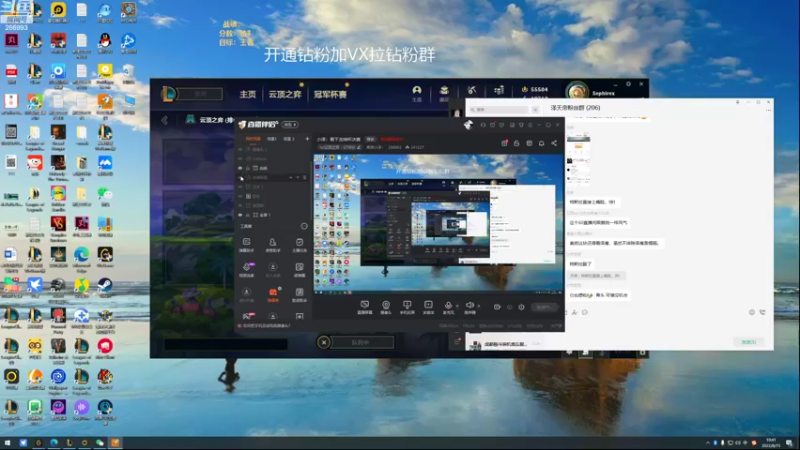This screenshot has height=450, width=800.
Task: Select the WeChat desktop icon
Action: (105, 196)
